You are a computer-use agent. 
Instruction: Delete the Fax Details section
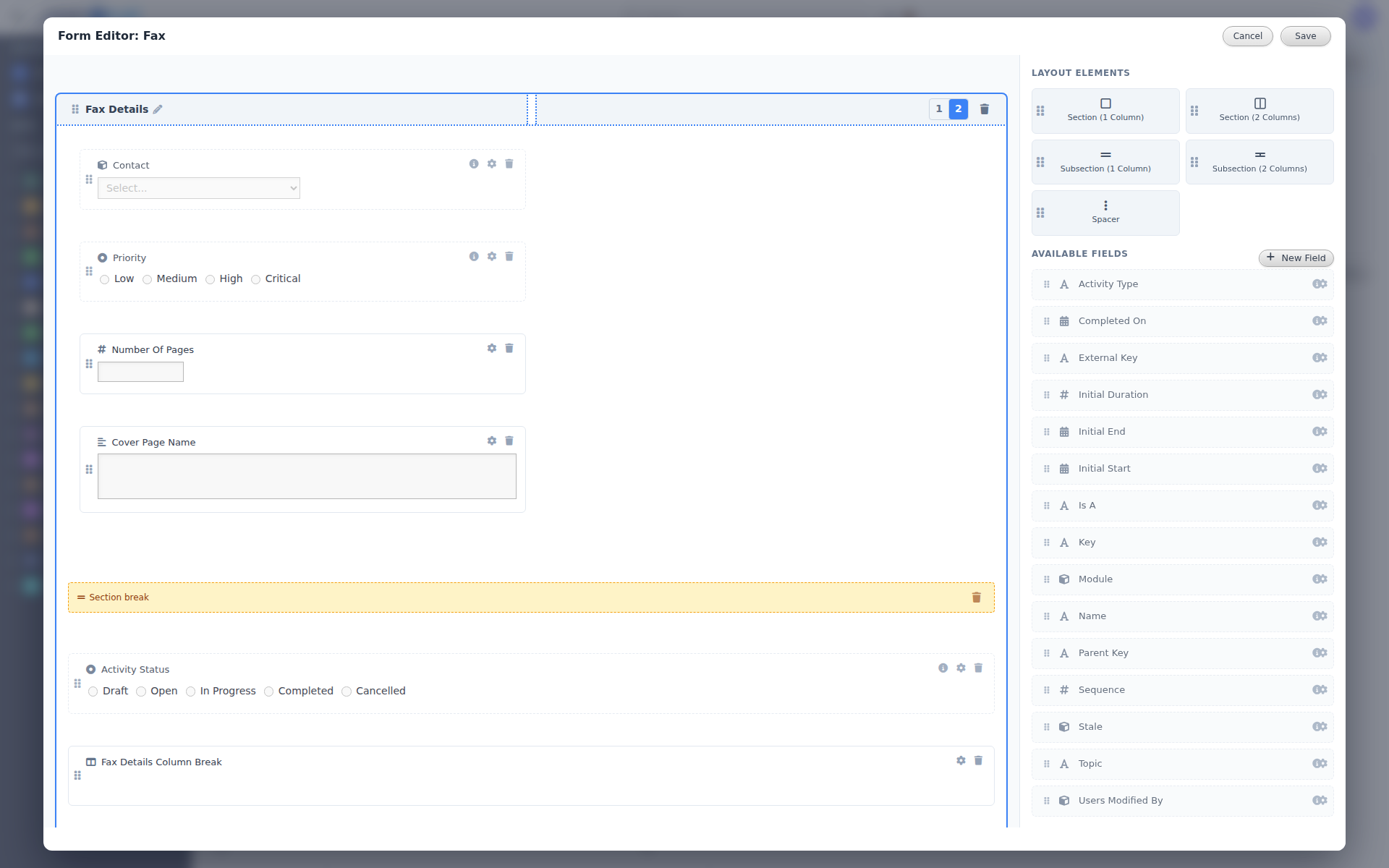tap(985, 109)
